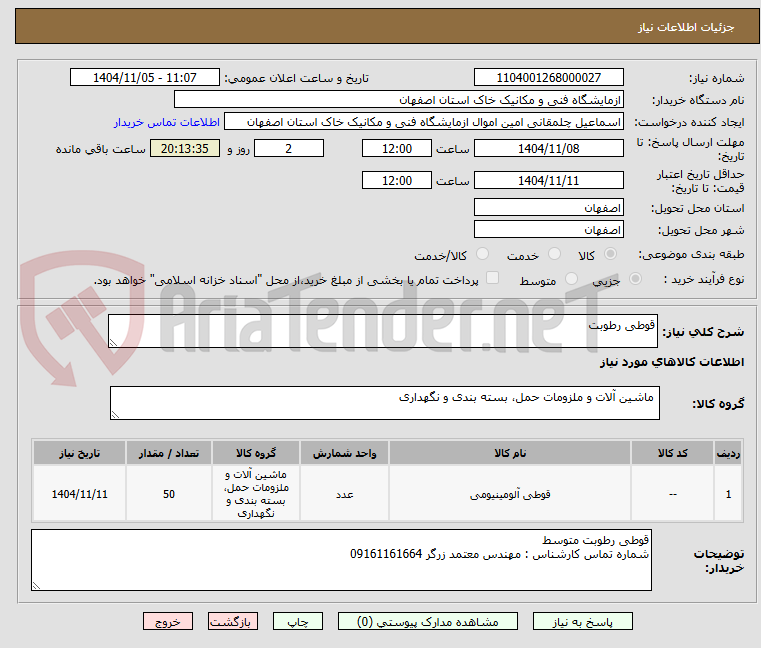
Task: Open مشاهده مدارک پیوستی (0) button
Action: [428, 621]
